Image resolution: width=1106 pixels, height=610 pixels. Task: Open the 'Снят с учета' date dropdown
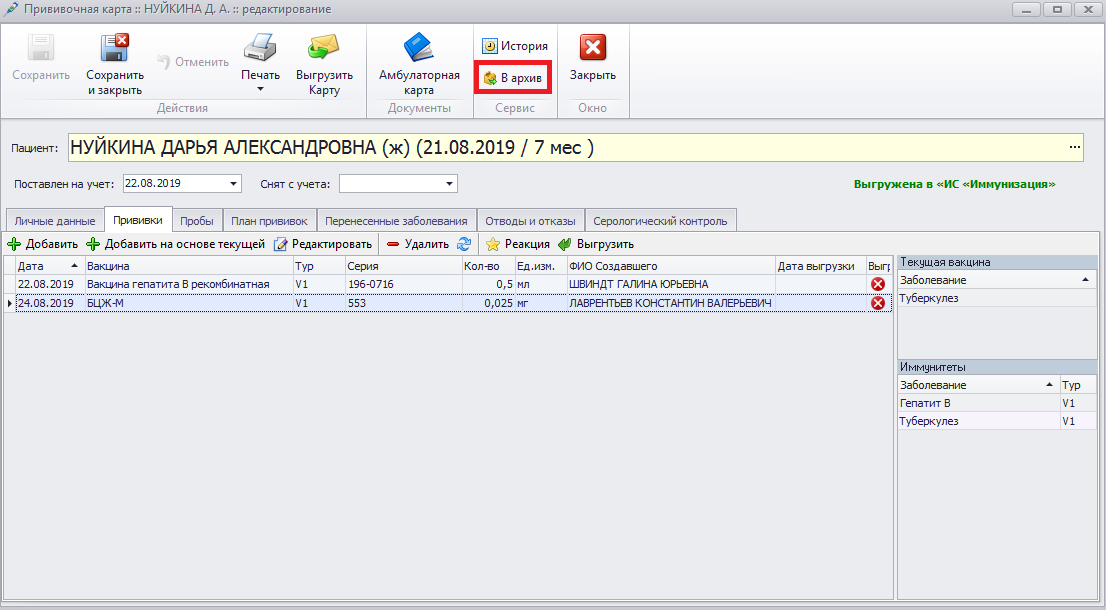click(450, 184)
